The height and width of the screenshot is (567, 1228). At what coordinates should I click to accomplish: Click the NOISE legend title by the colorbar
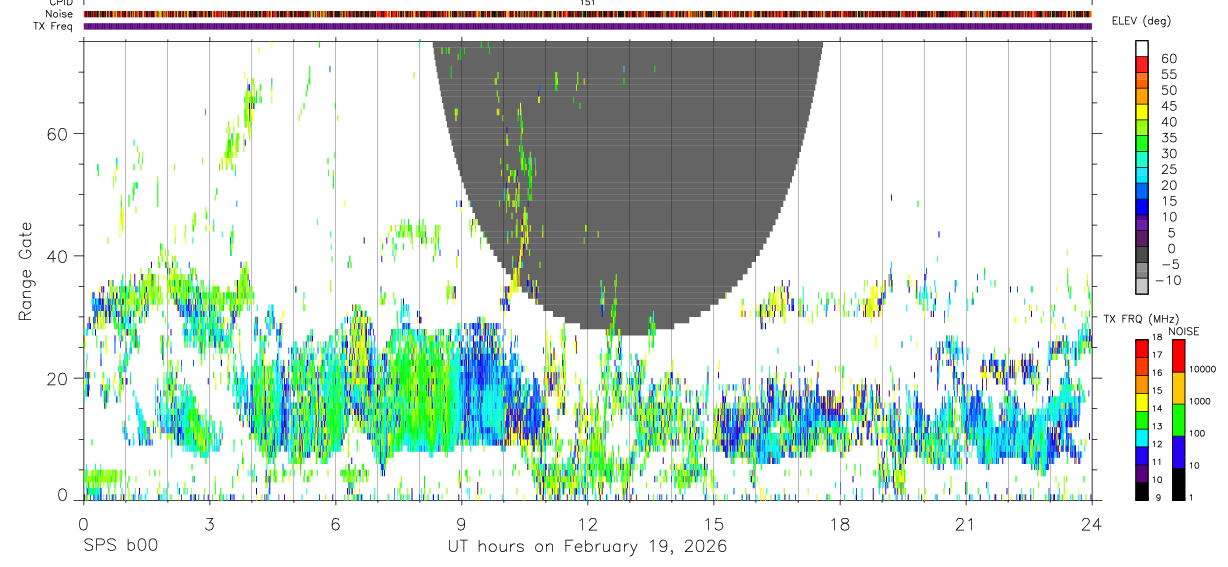(x=1183, y=331)
